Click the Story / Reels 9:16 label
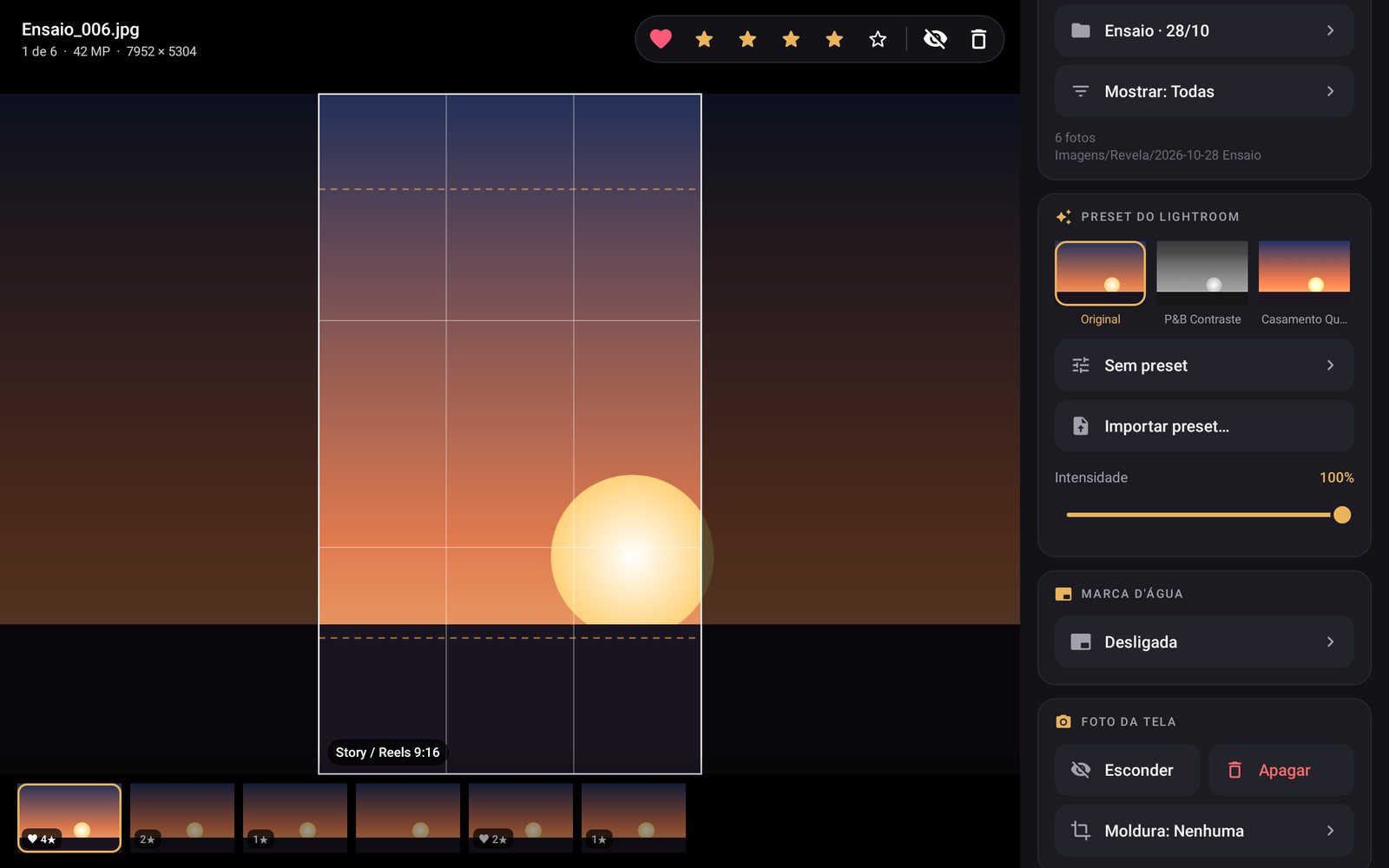 coord(387,753)
